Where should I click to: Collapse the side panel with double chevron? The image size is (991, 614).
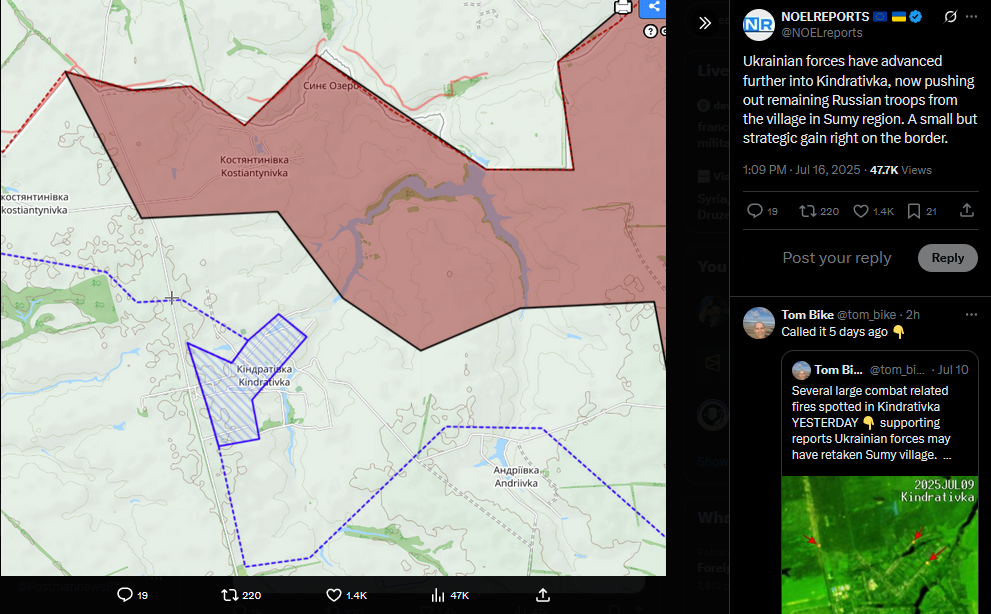pyautogui.click(x=705, y=23)
